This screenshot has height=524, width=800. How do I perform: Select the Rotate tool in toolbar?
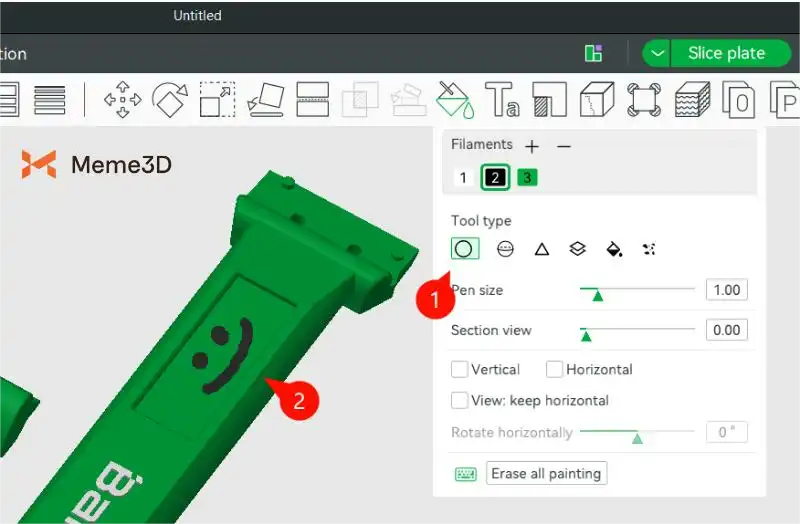pyautogui.click(x=169, y=99)
